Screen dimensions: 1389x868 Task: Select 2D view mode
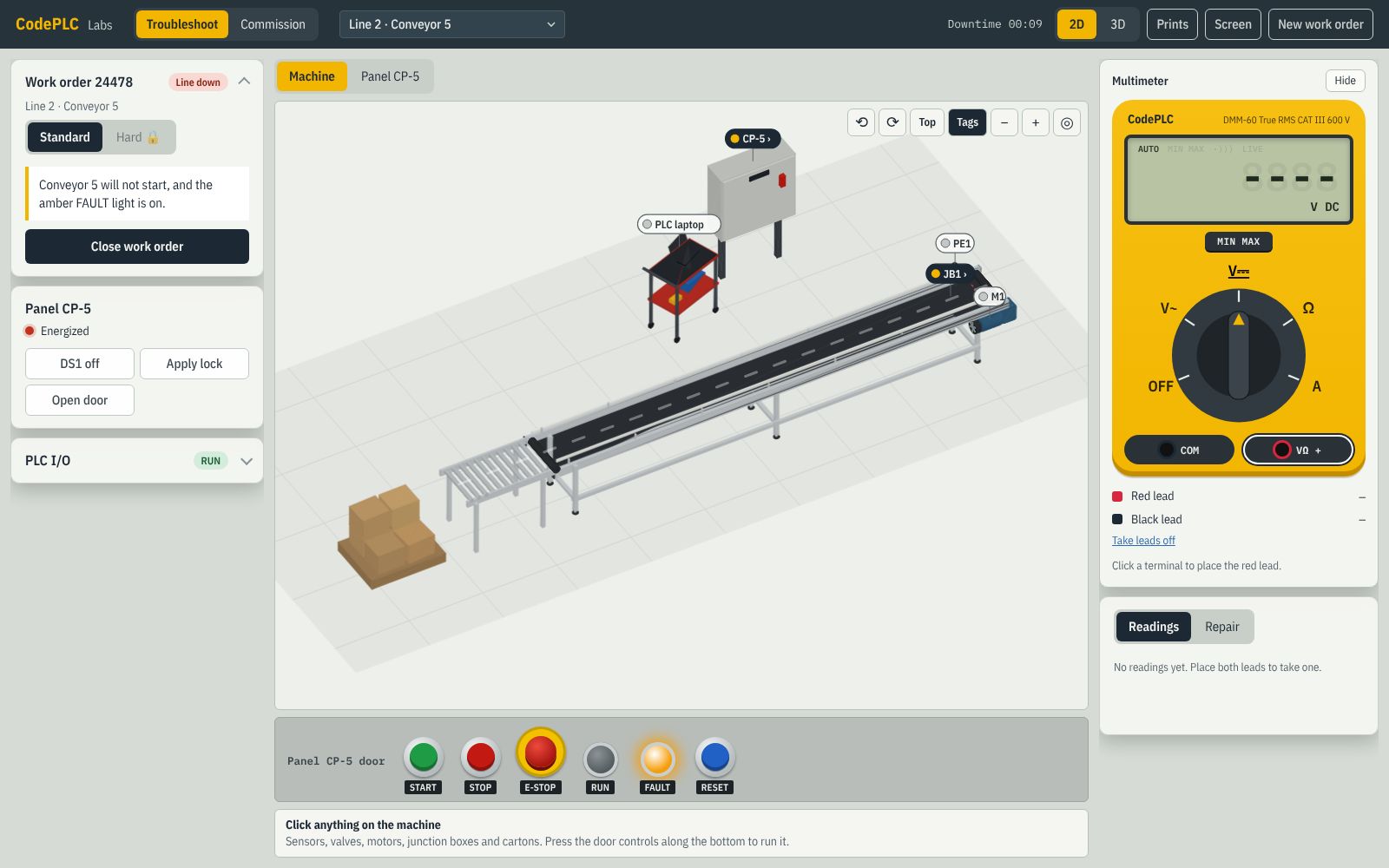1076,24
